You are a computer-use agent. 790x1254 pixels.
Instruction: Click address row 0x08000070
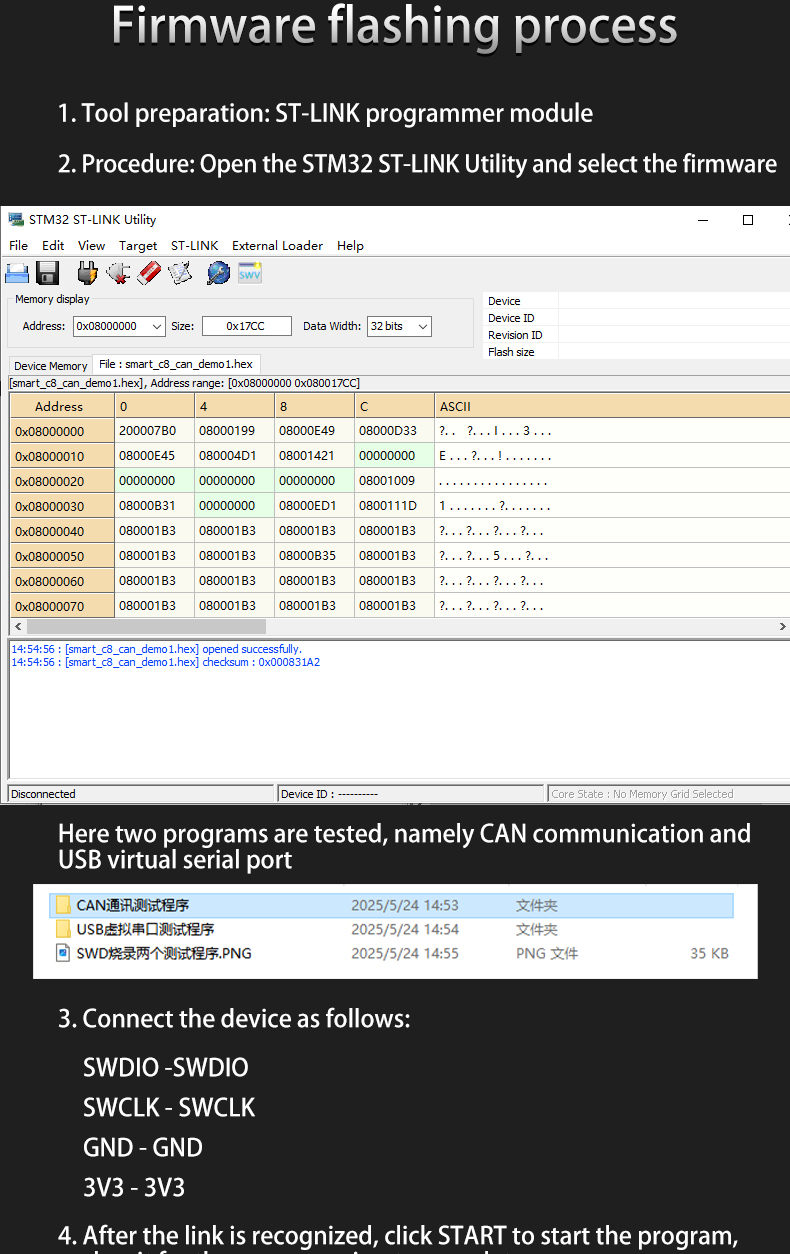pyautogui.click(x=62, y=606)
